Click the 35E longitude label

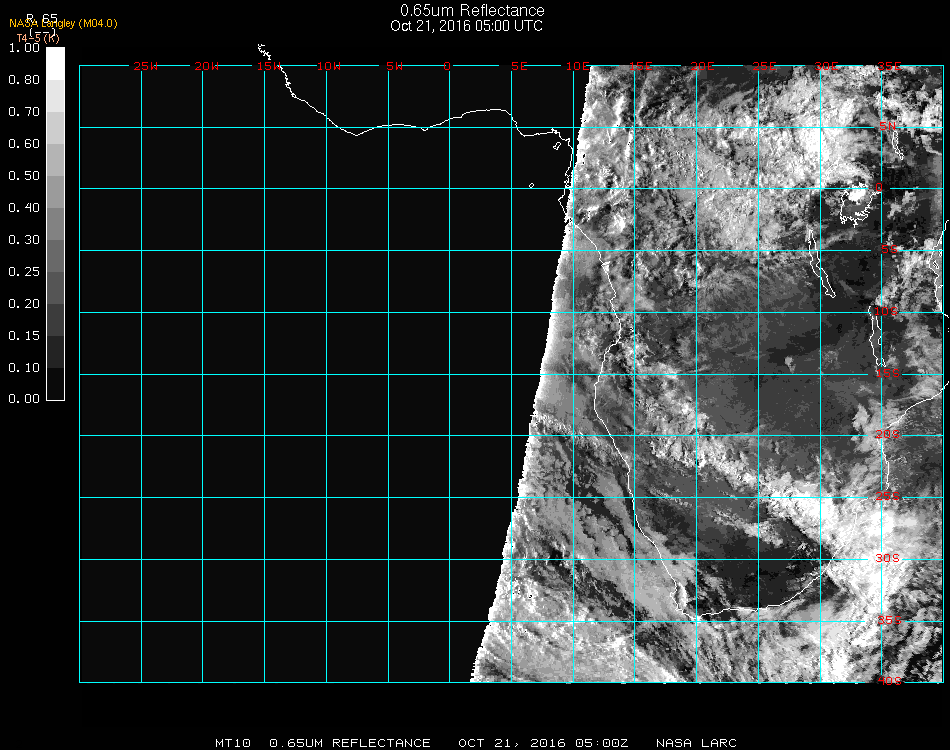tap(889, 66)
